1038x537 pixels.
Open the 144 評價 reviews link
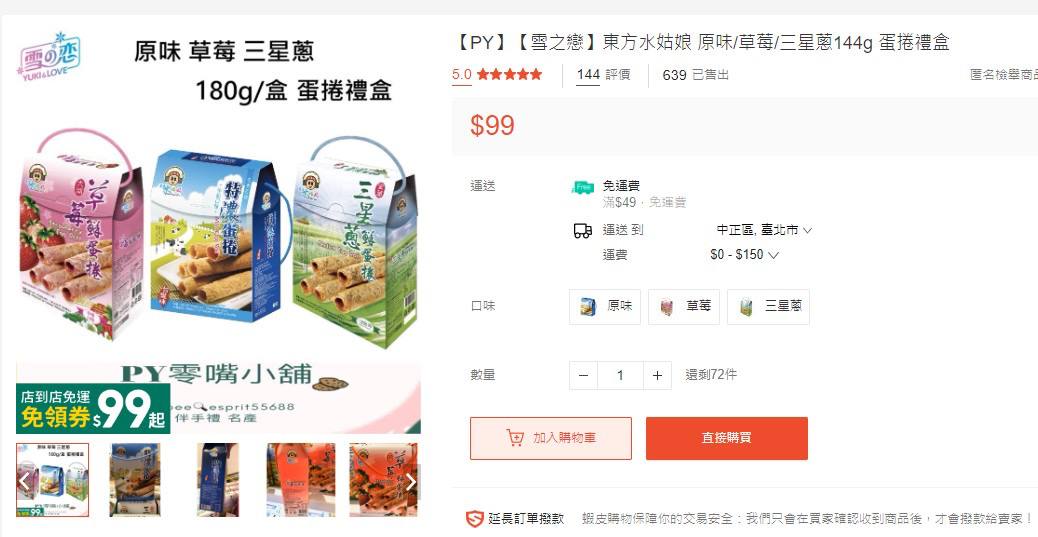pyautogui.click(x=603, y=74)
